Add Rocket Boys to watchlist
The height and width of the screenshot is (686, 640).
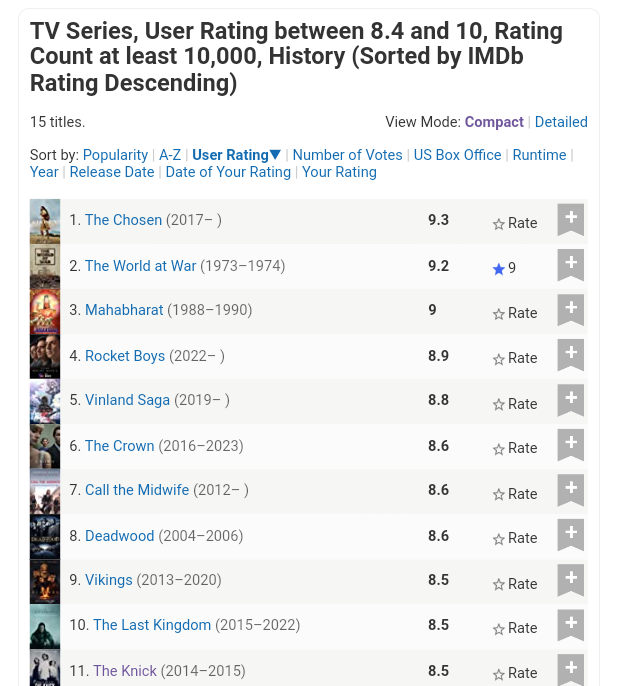point(570,355)
